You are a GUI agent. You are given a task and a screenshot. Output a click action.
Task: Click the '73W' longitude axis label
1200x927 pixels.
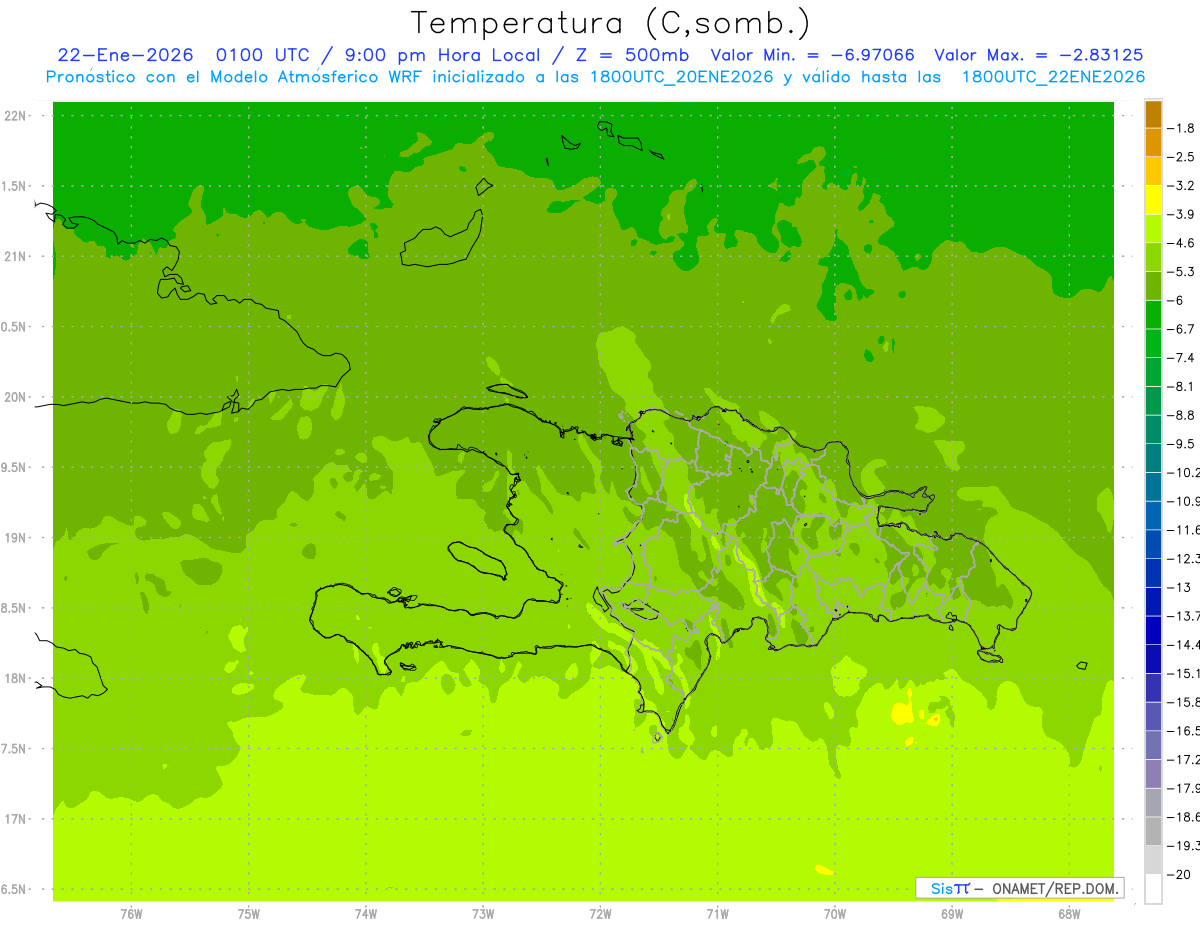point(482,913)
